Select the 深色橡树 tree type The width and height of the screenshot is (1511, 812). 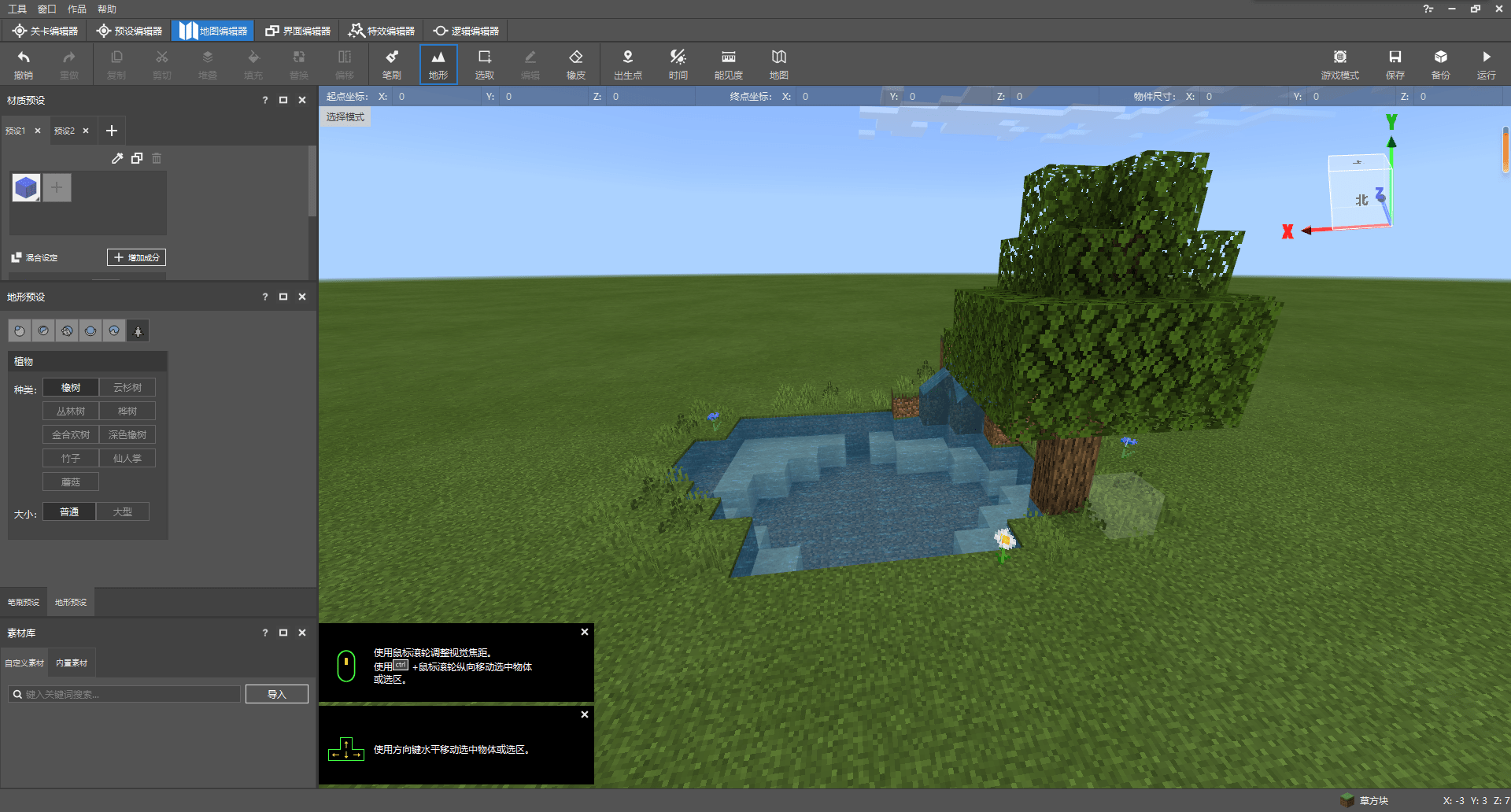click(127, 434)
